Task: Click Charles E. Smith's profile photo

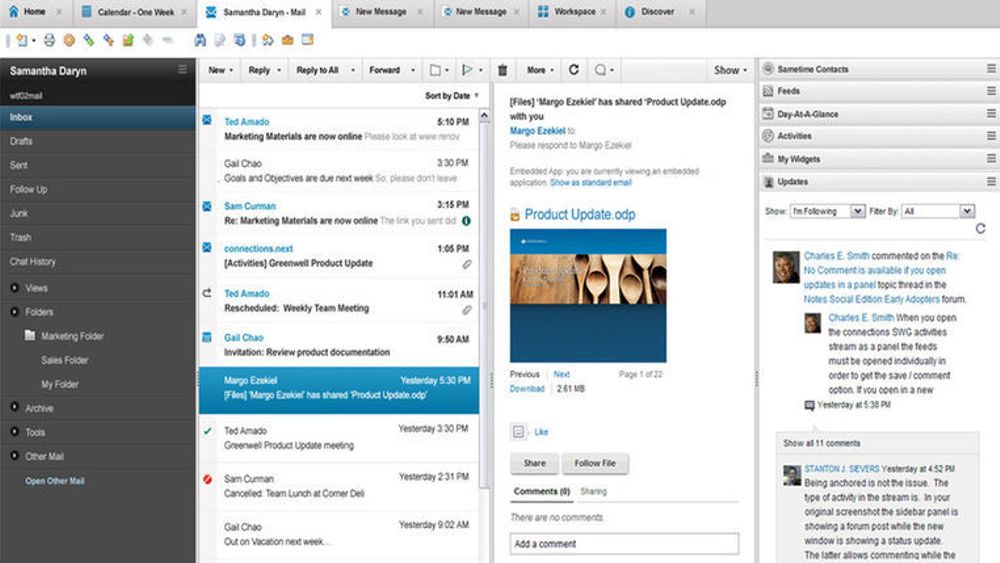Action: pyautogui.click(x=786, y=267)
